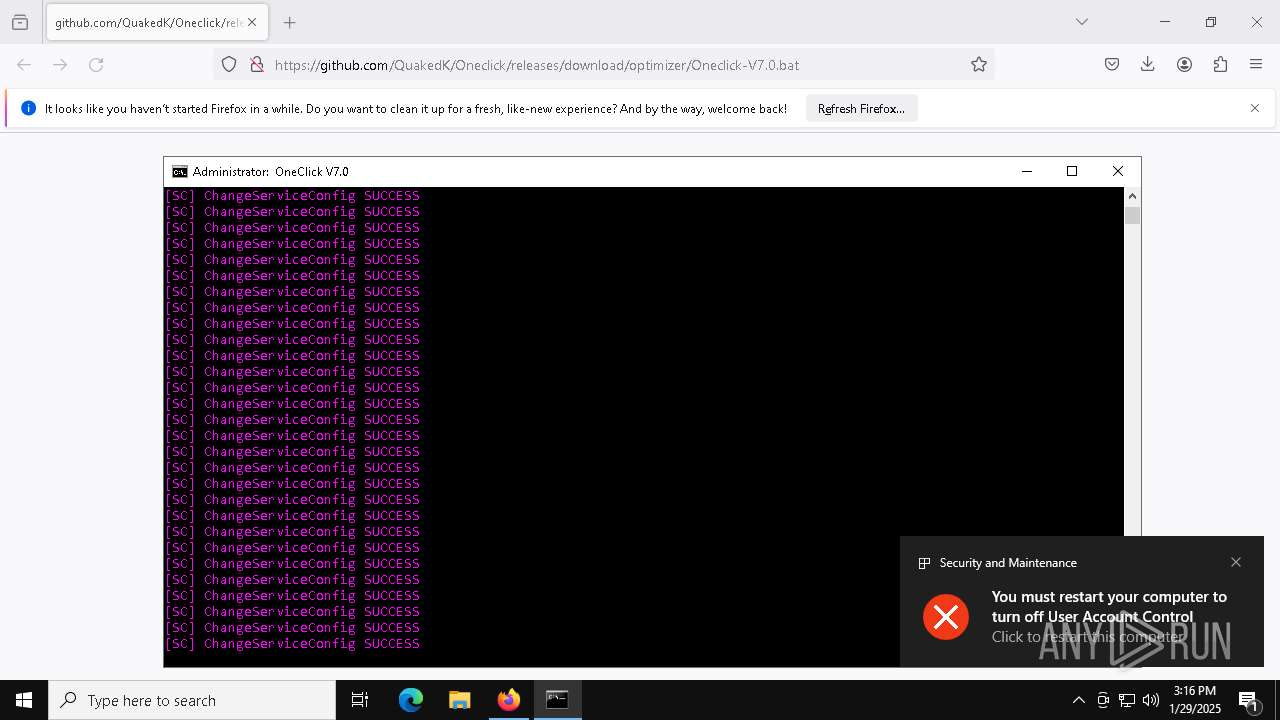Image resolution: width=1280 pixels, height=720 pixels.
Task: Open File Explorer from taskbar
Action: 460,700
